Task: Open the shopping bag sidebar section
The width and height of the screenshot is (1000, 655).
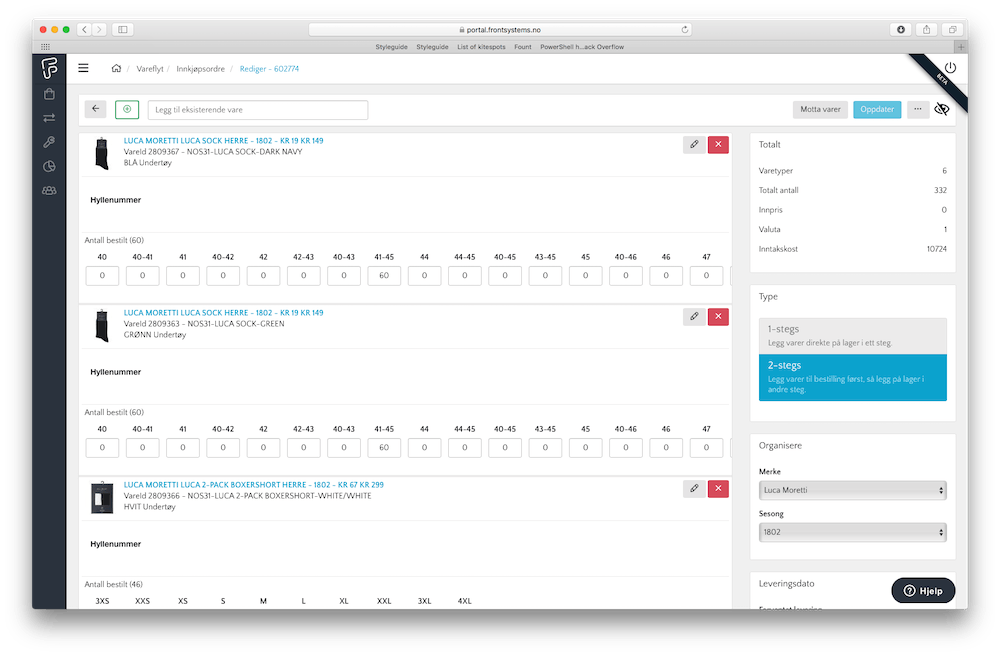Action: coord(49,94)
